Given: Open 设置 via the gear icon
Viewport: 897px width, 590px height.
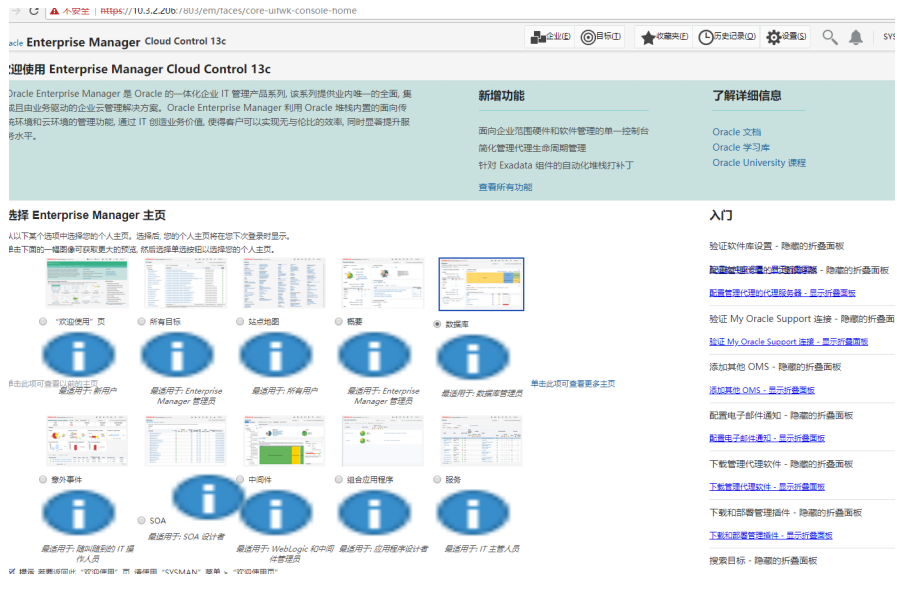Looking at the screenshot, I should 775,37.
